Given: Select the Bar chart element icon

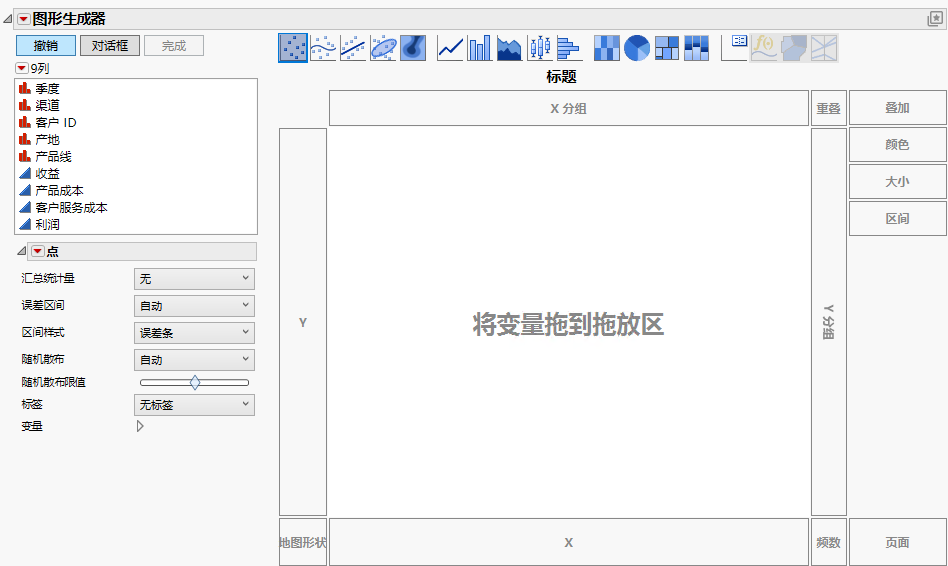Looking at the screenshot, I should pos(480,48).
